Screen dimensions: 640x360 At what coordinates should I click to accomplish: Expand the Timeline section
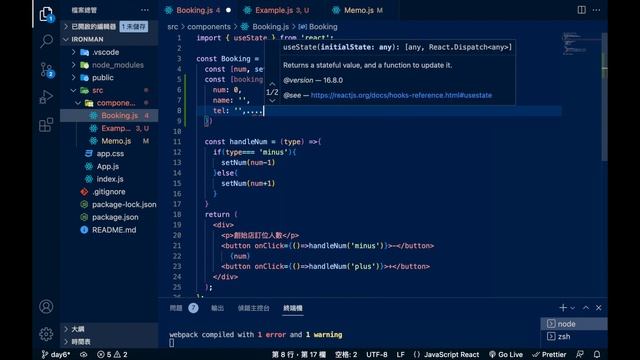(x=109, y=341)
